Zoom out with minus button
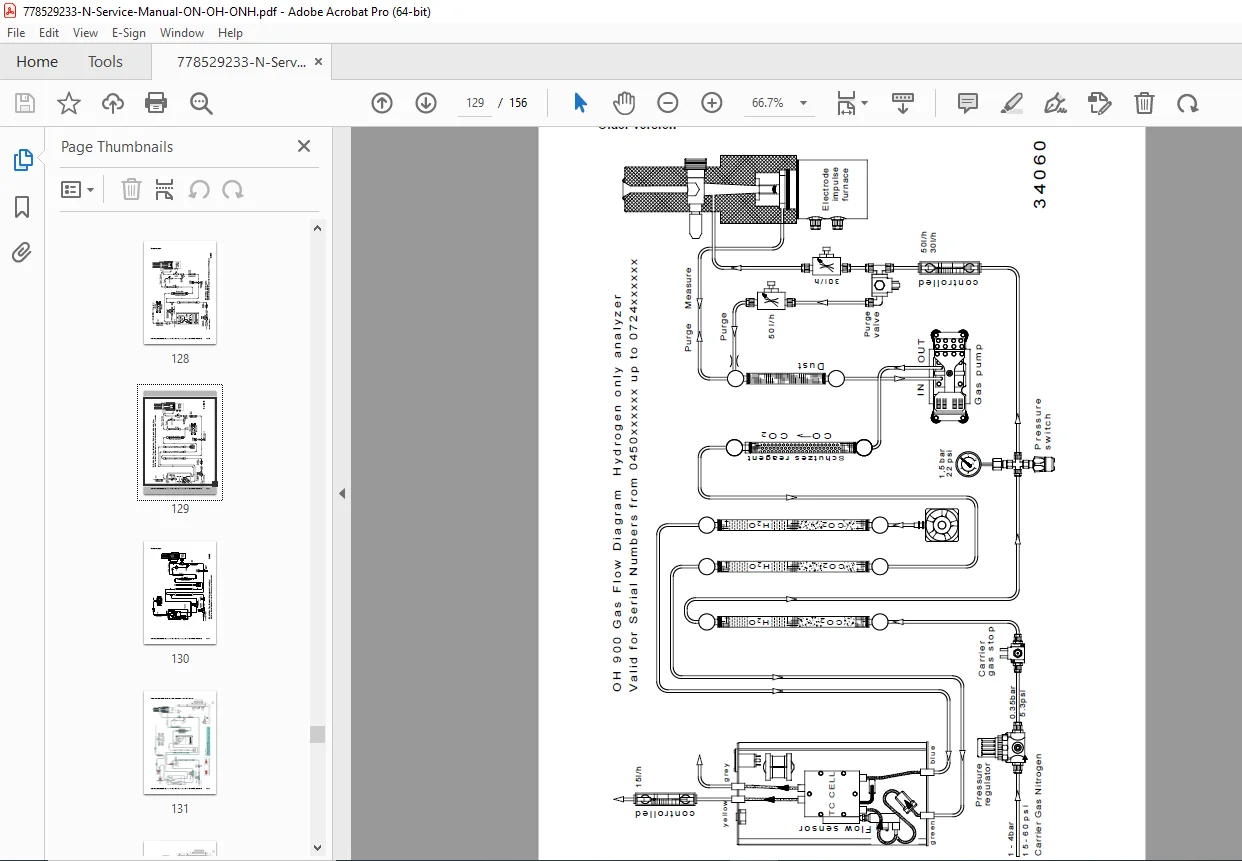Viewport: 1242px width, 861px height. click(x=668, y=103)
